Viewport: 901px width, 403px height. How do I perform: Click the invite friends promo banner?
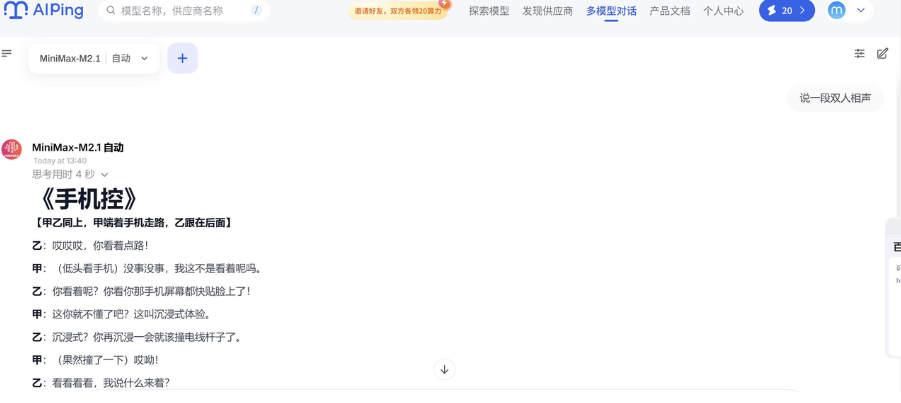(x=398, y=11)
